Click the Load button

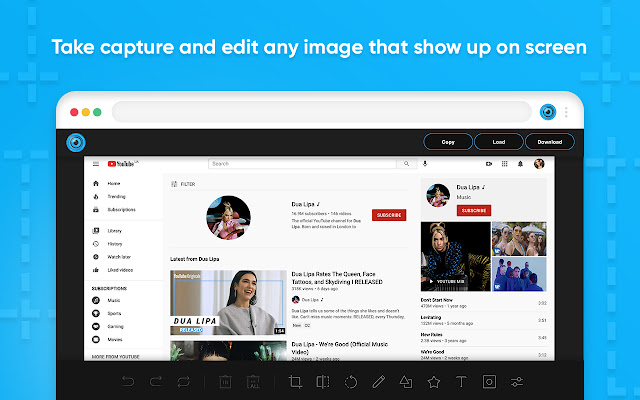(499, 142)
